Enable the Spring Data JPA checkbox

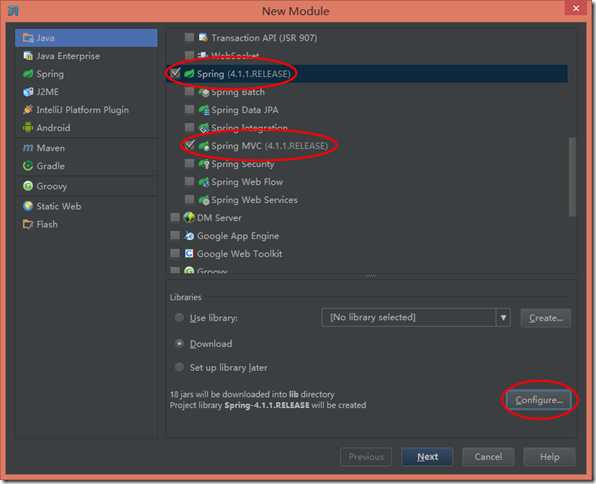click(x=189, y=109)
